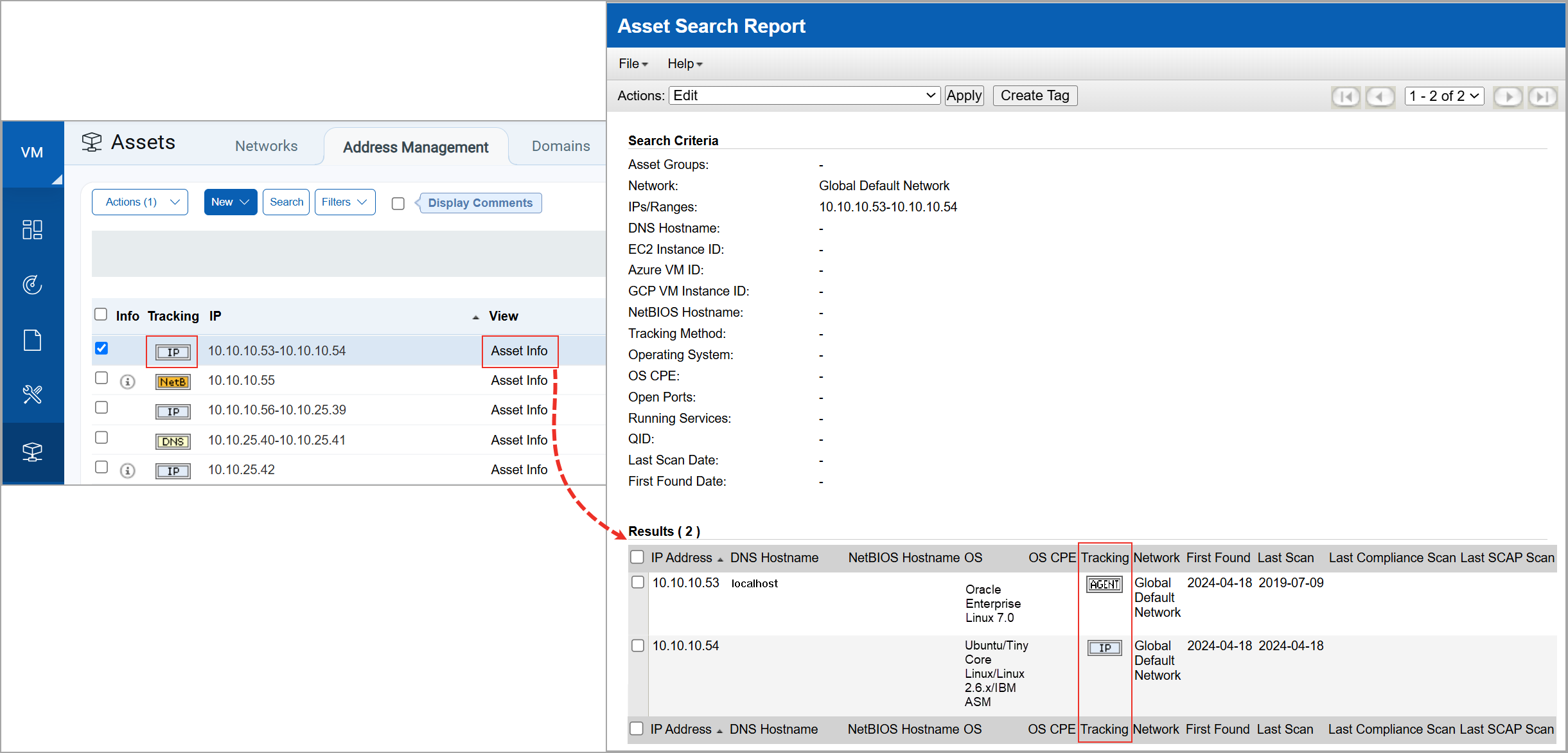Open the Reports document icon in sidebar
This screenshot has width=1568, height=753.
click(32, 340)
